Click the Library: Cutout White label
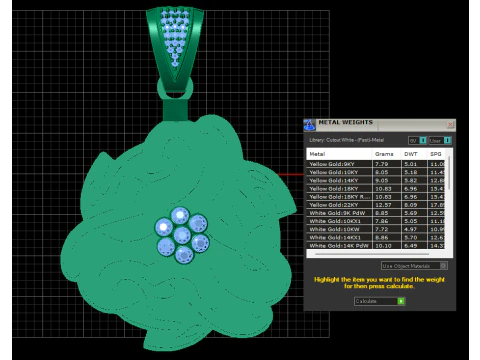Image resolution: width=480 pixels, height=360 pixels. tap(347, 140)
